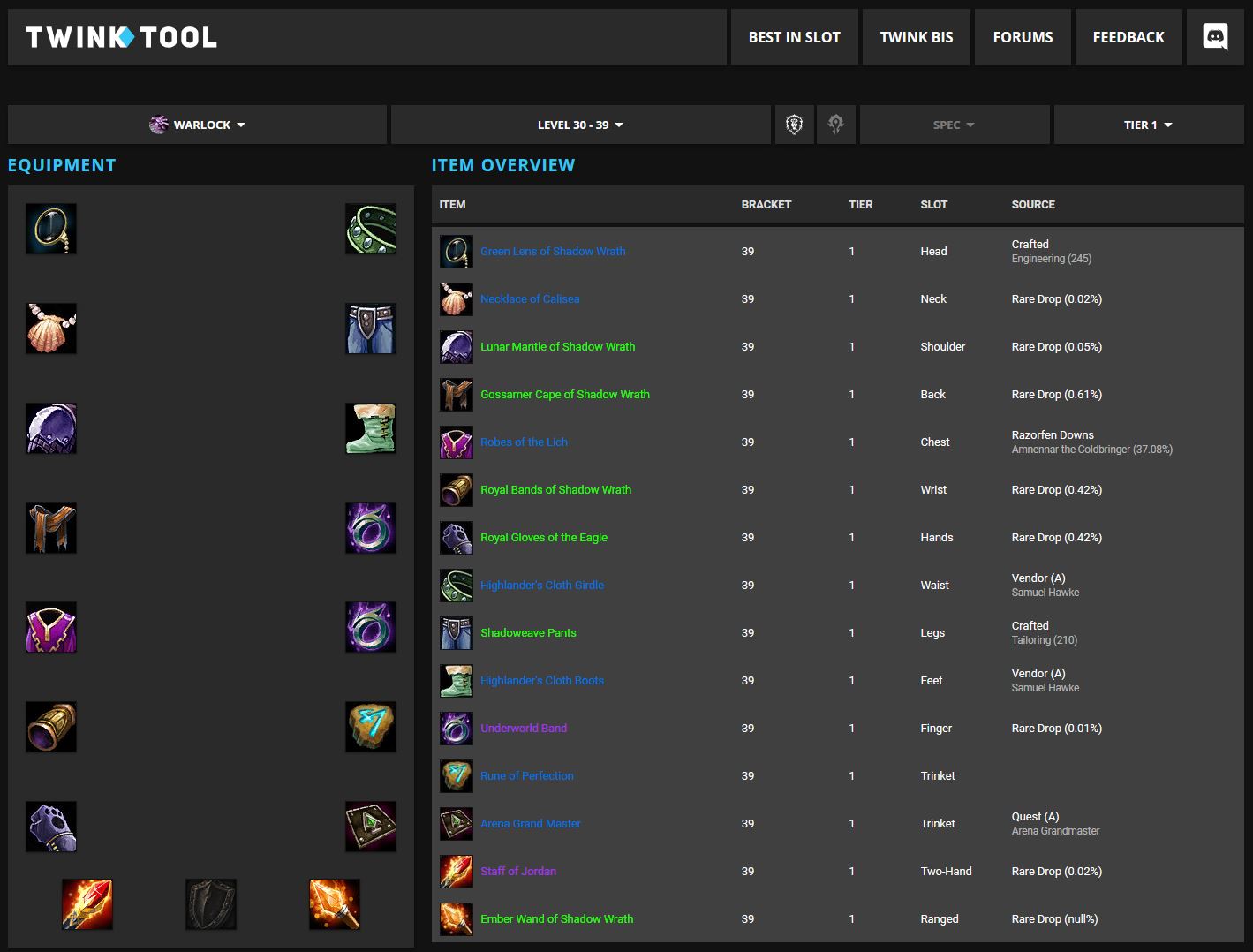
Task: Click Necklace of Calisea icon in table
Action: pos(457,299)
